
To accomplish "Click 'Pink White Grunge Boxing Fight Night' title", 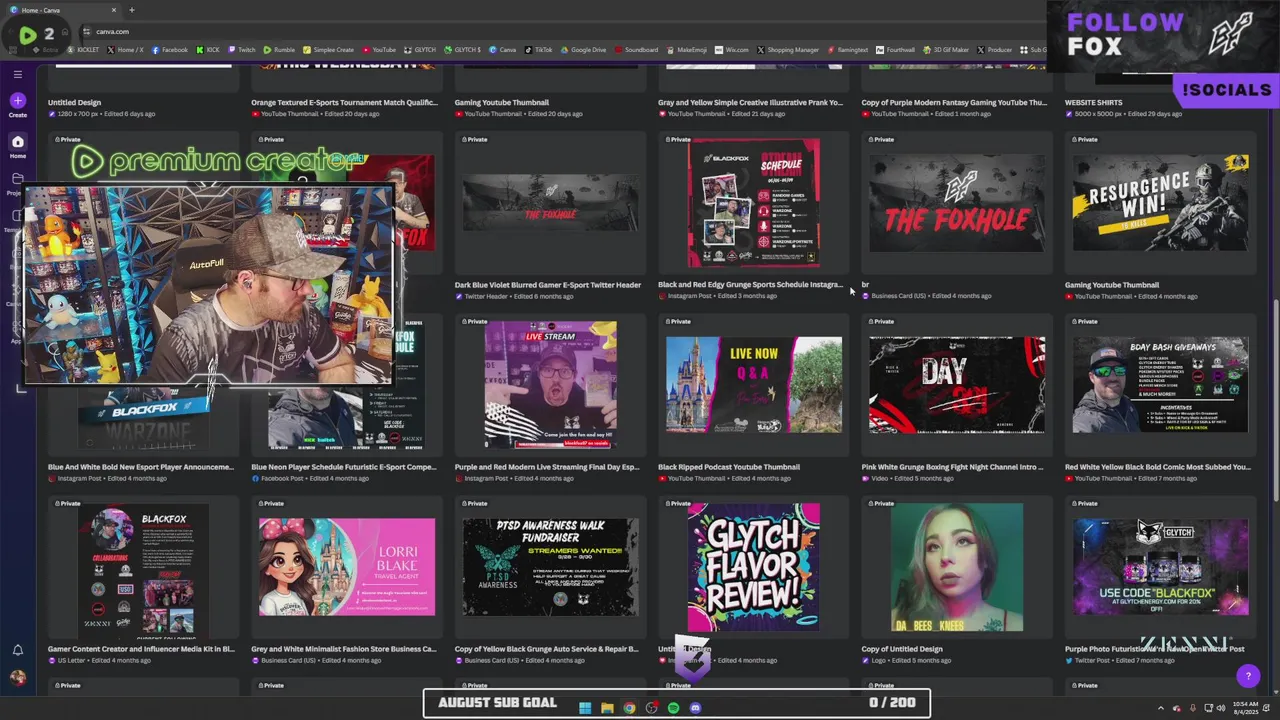I will click(x=952, y=467).
